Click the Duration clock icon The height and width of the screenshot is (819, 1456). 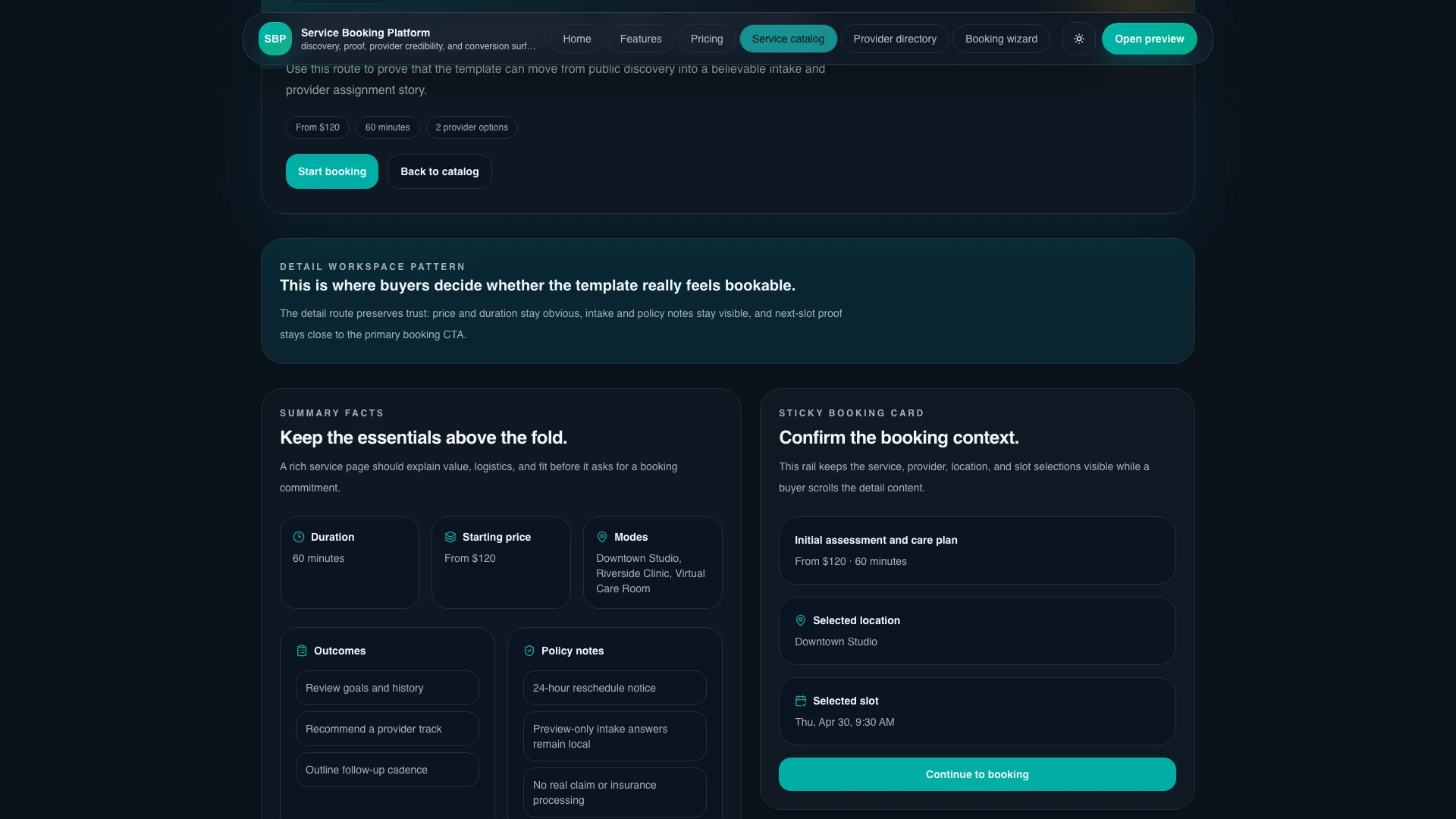pyautogui.click(x=299, y=537)
